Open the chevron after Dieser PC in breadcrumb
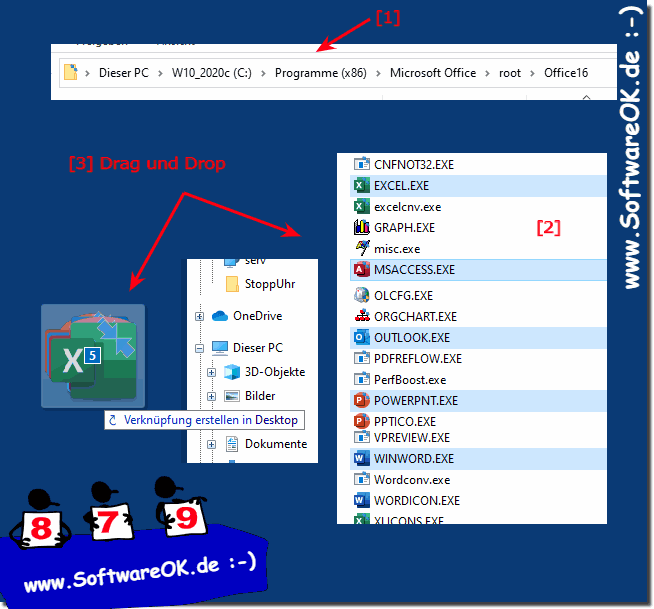 (x=160, y=73)
